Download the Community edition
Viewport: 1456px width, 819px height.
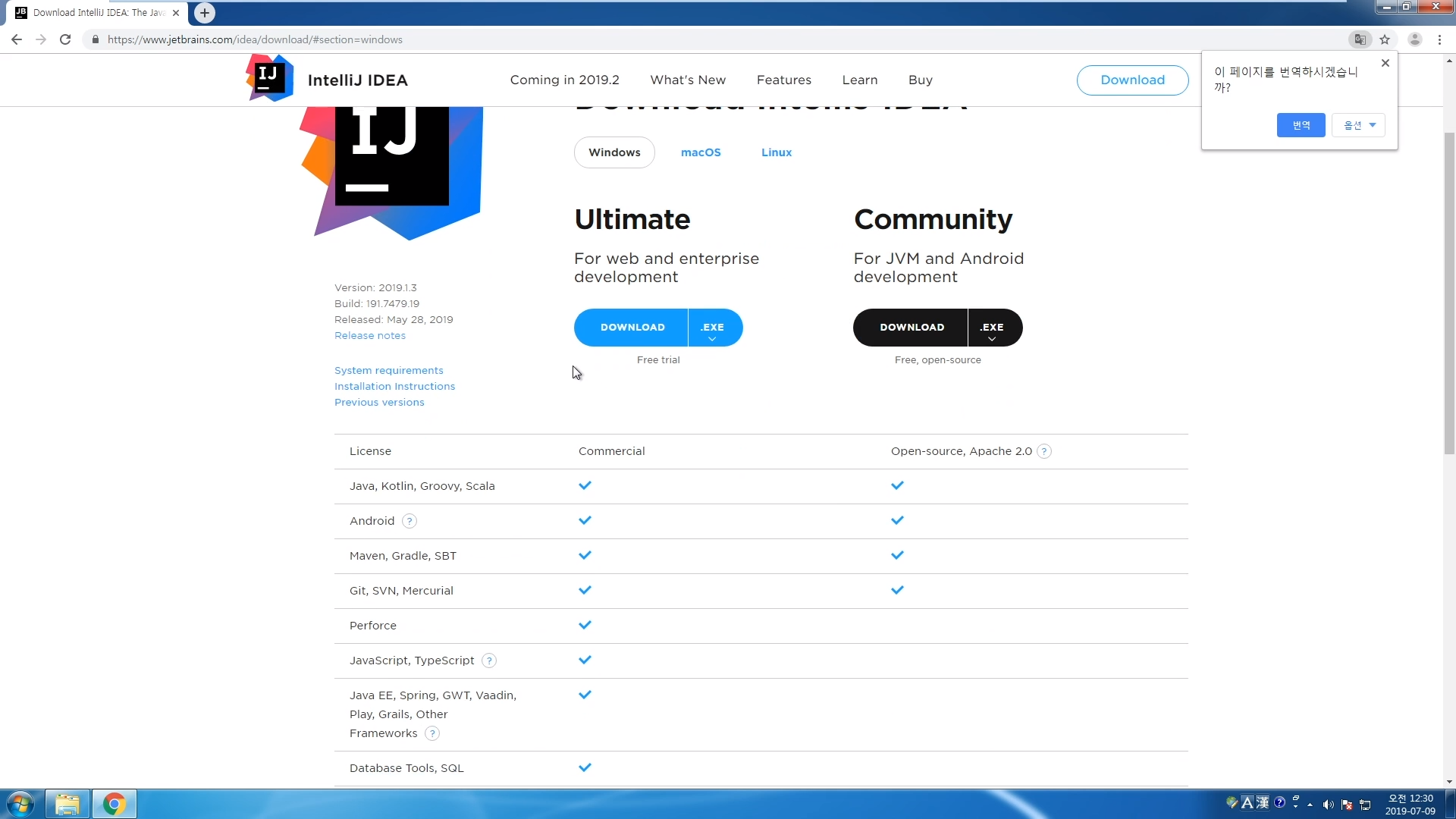[x=912, y=328]
